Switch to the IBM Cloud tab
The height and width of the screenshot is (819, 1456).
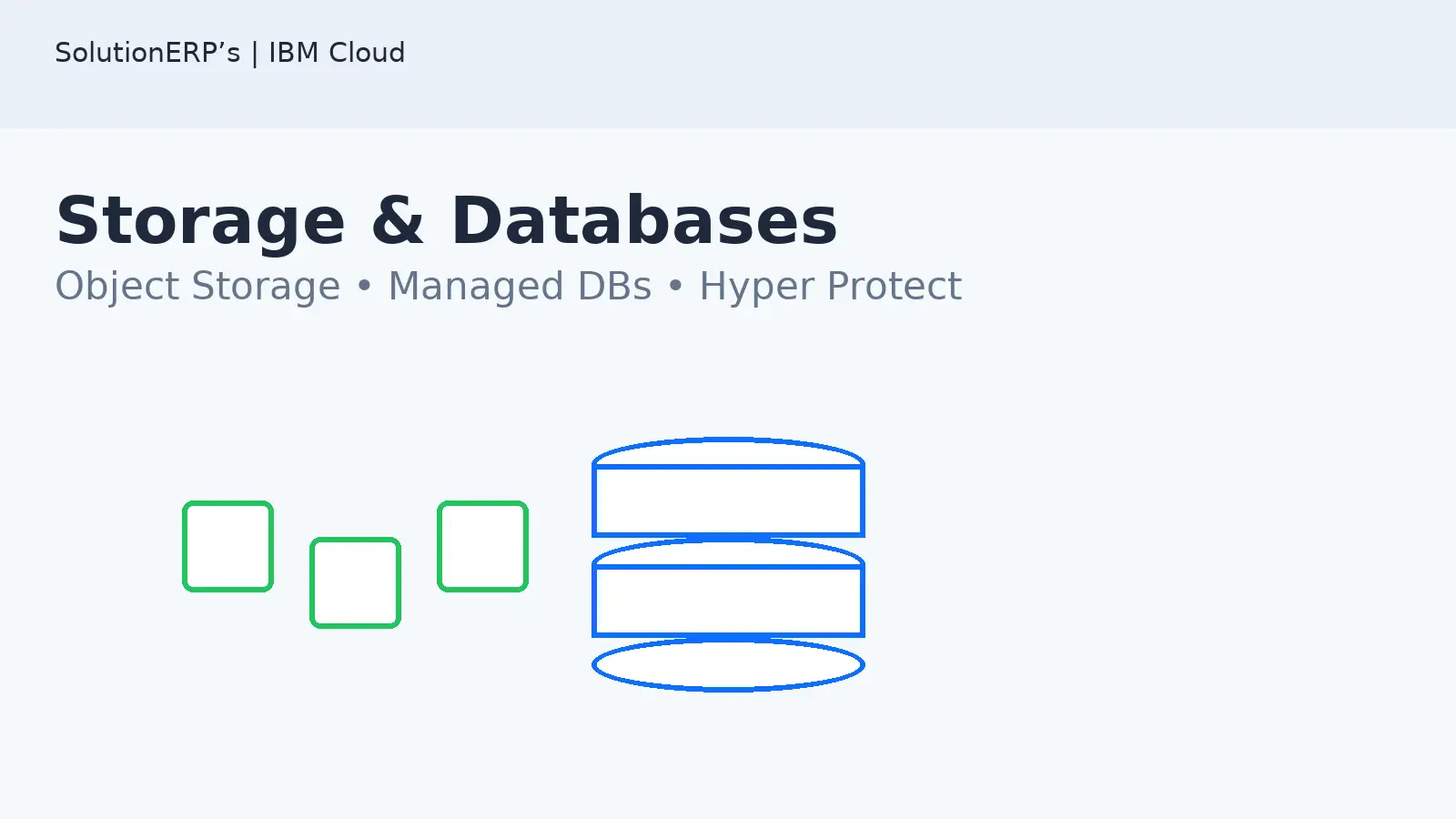click(x=336, y=53)
